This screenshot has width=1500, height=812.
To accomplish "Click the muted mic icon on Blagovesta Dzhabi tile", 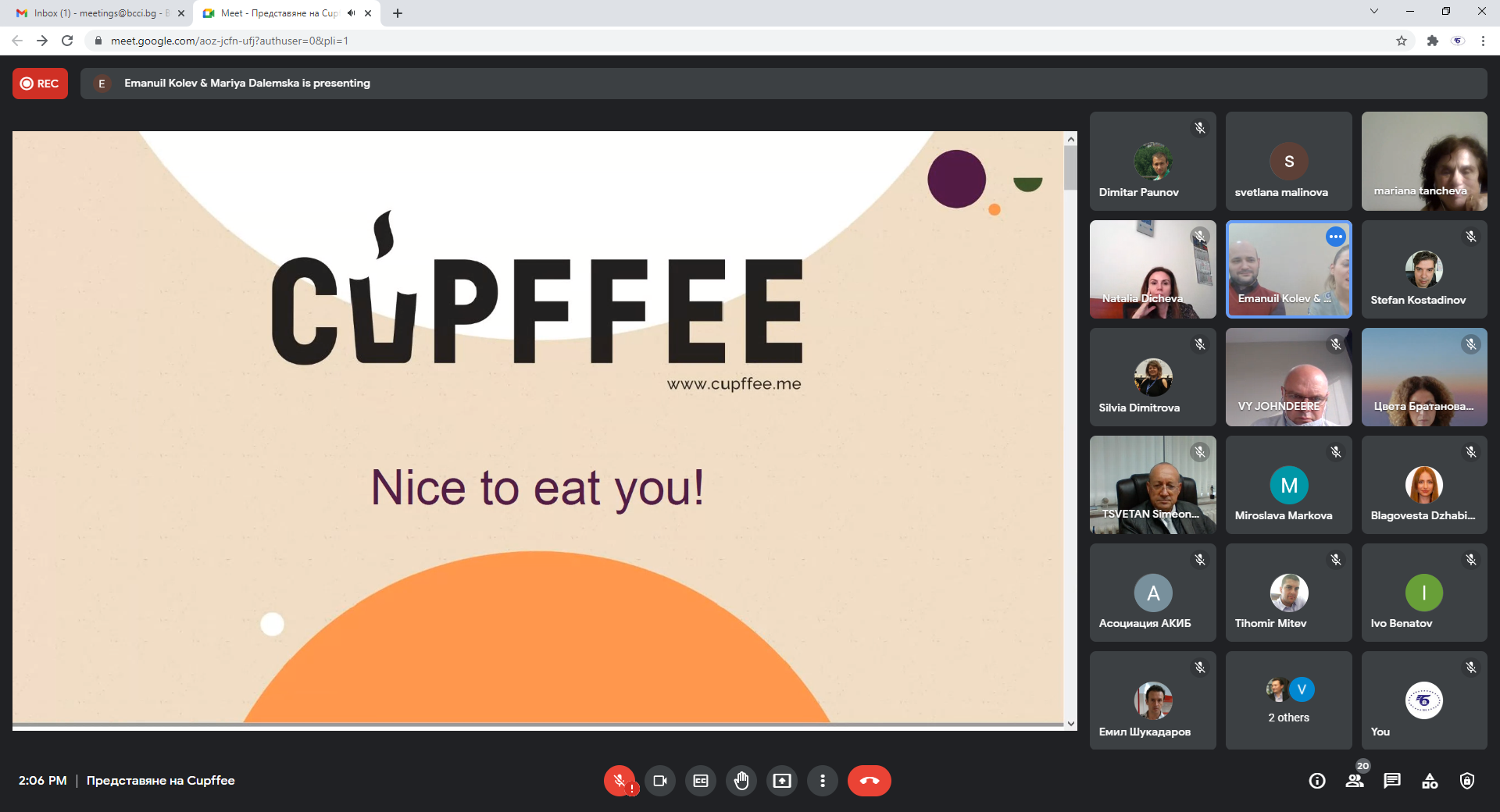I will click(1471, 452).
